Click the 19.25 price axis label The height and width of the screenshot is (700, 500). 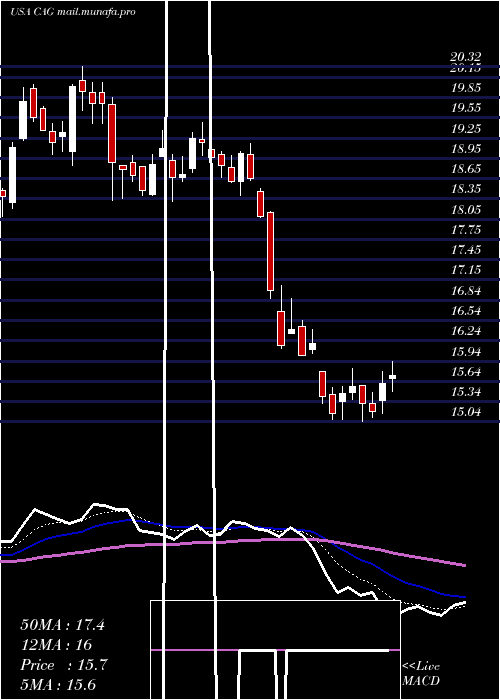466,129
